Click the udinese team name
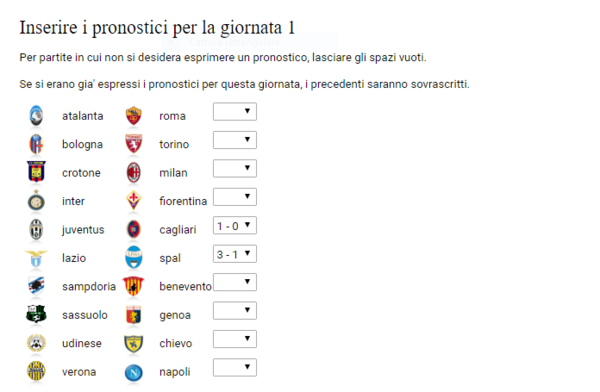Screen dimensions: 600x392 tap(82, 343)
